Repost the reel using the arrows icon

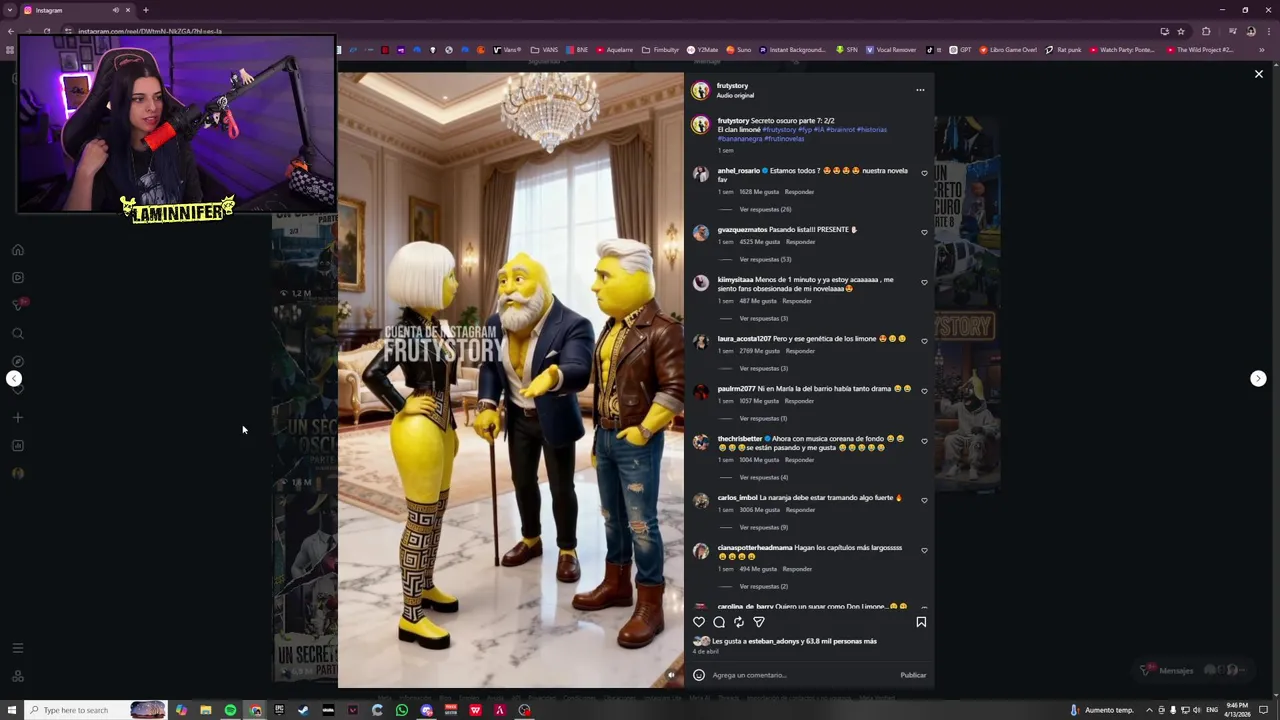click(739, 622)
